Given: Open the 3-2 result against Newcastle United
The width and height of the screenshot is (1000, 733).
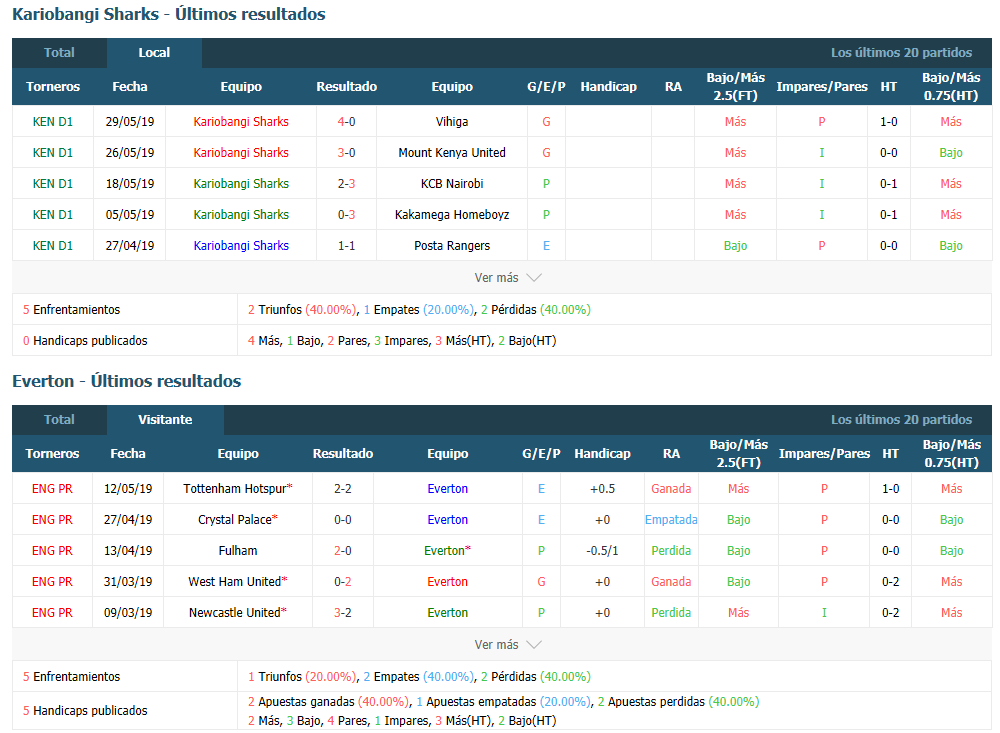Looking at the screenshot, I should point(342,612).
